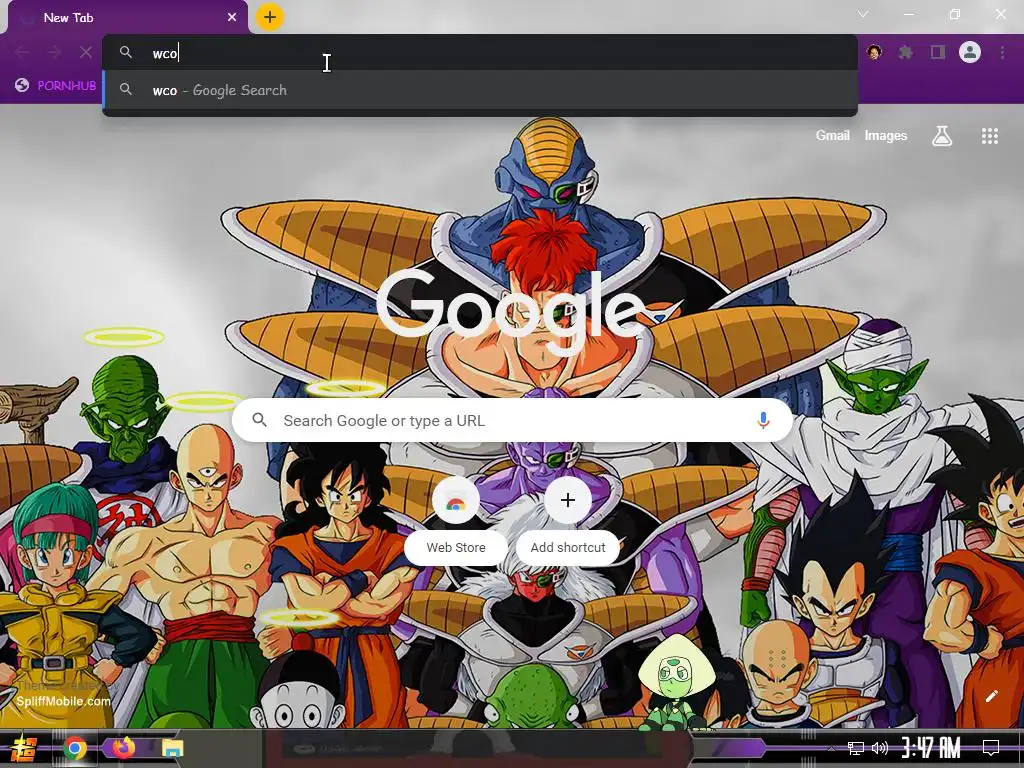Viewport: 1024px width, 768px height.
Task: Launch Firefox from the taskbar
Action: point(123,748)
